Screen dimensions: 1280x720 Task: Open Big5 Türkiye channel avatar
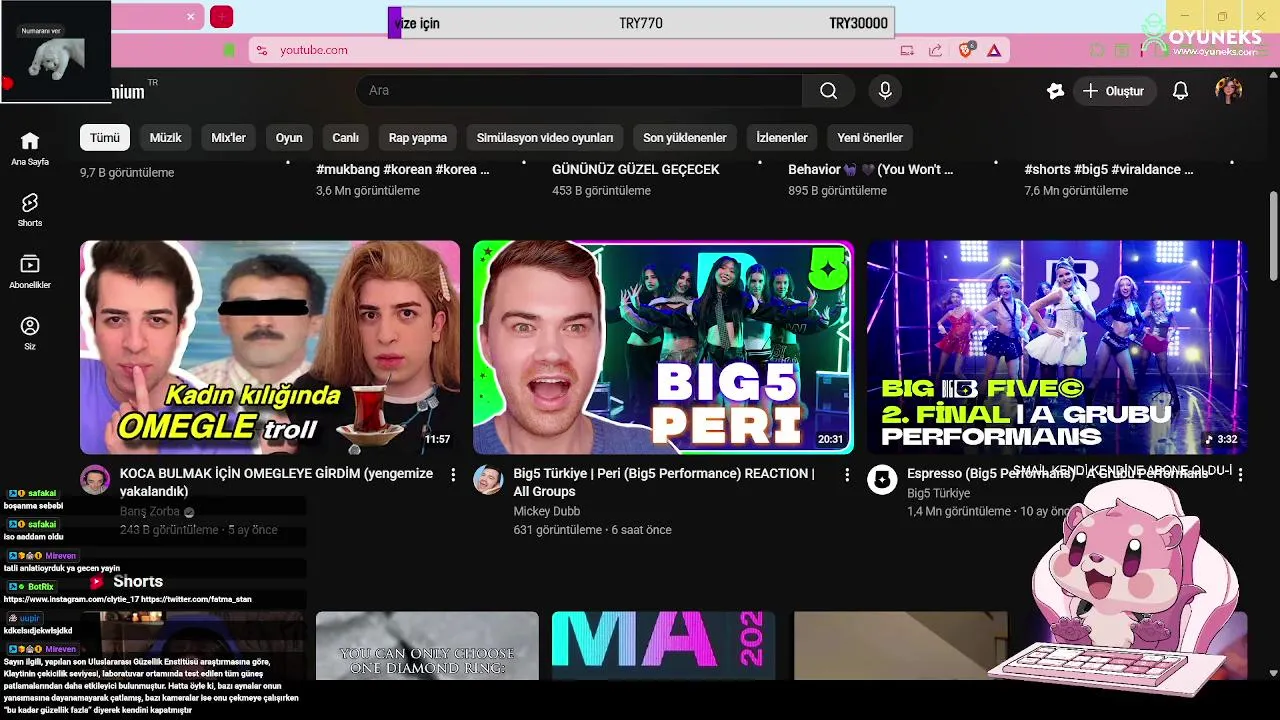(x=882, y=480)
